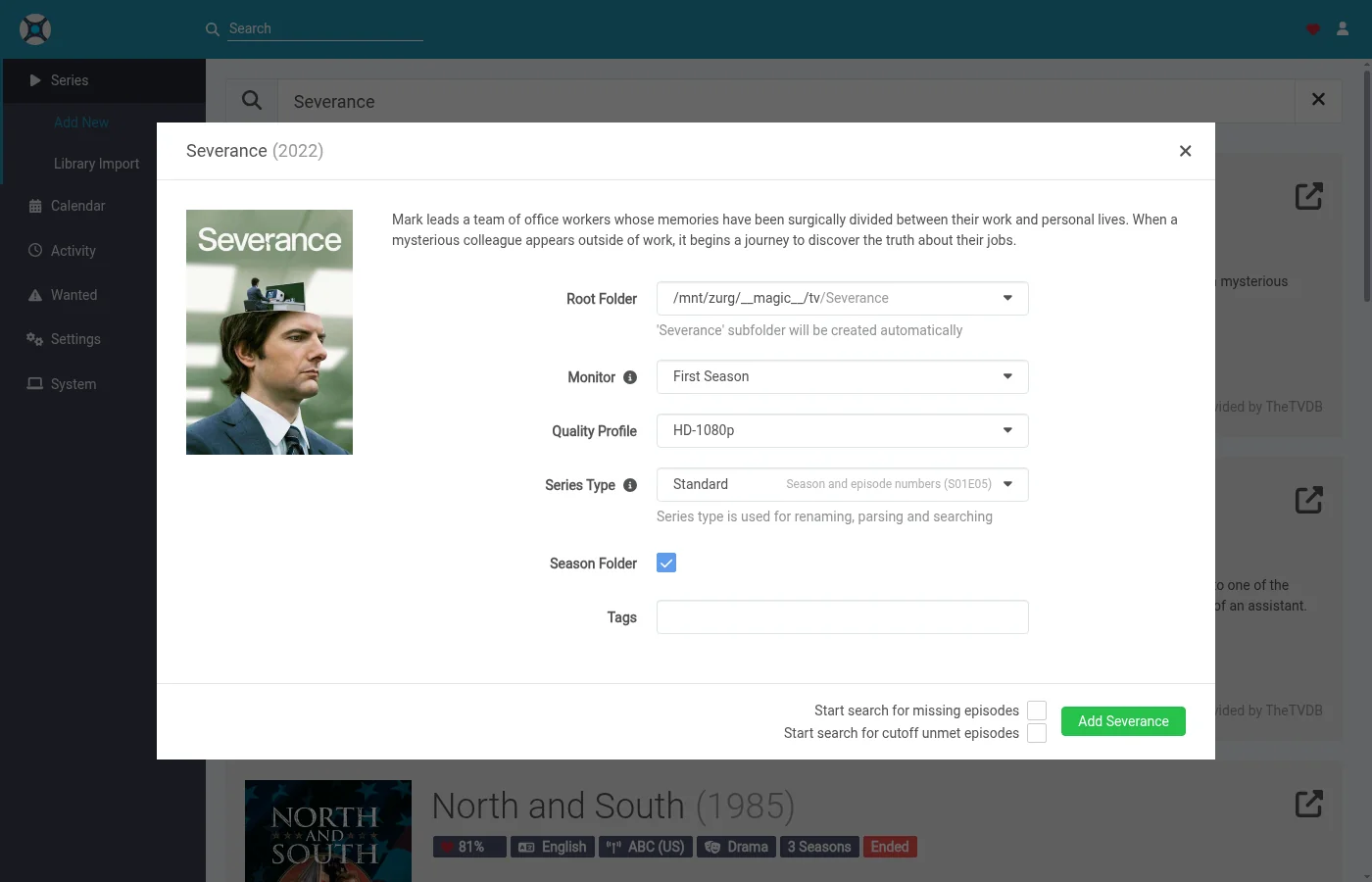Enable Start search for cutoff unmet episodes
The width and height of the screenshot is (1372, 882).
[x=1037, y=733]
